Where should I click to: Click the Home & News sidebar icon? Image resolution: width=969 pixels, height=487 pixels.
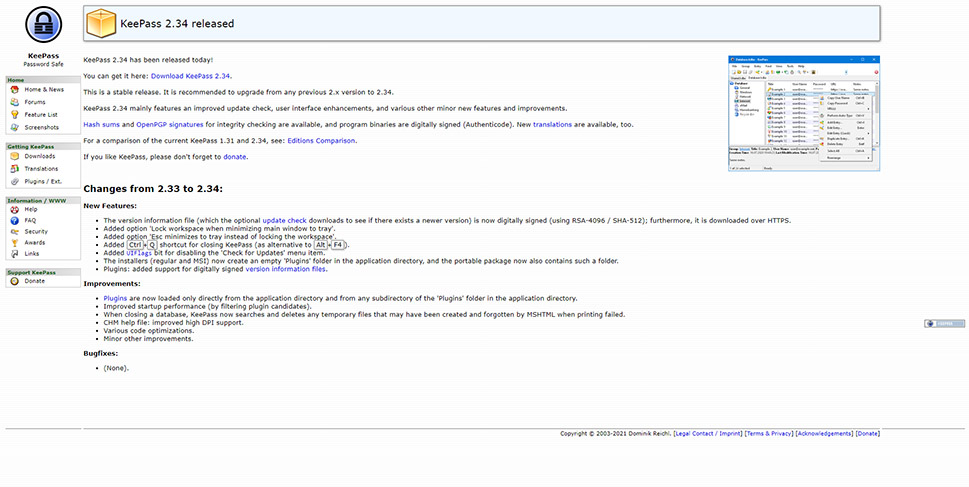(15, 90)
